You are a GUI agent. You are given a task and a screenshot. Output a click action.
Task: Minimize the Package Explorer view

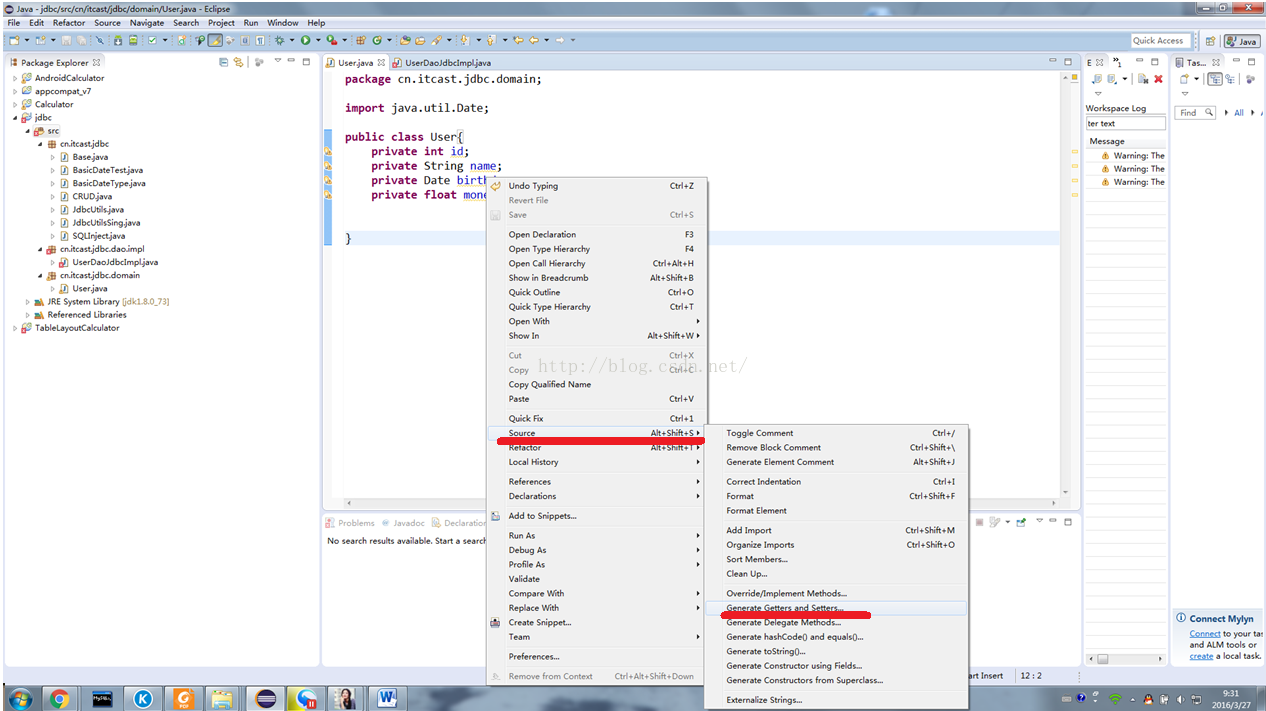(x=291, y=62)
